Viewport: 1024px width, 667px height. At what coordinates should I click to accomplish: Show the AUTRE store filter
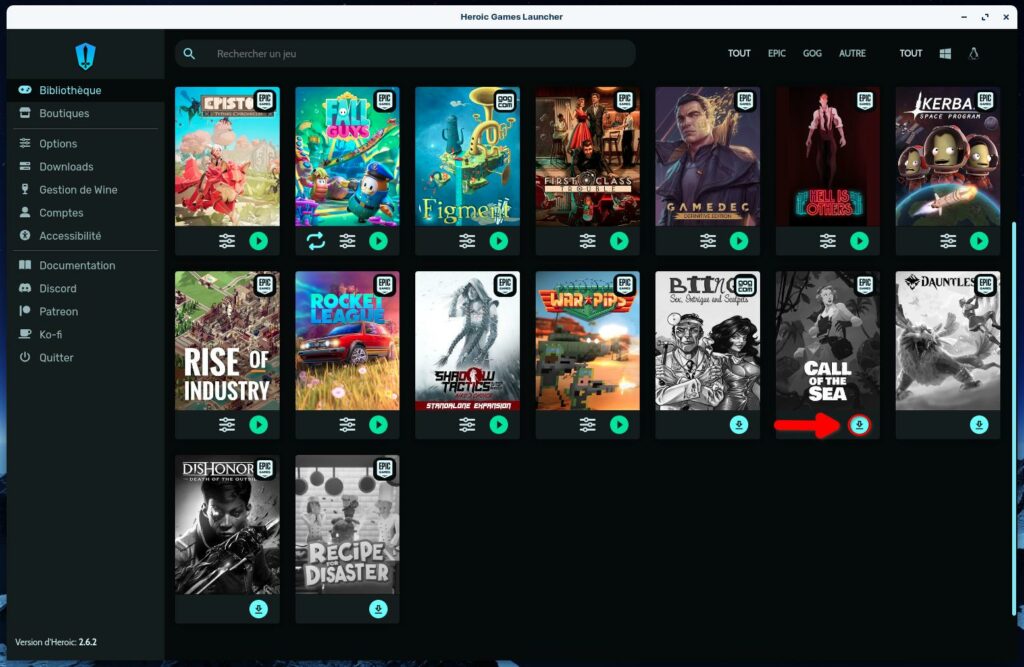852,54
